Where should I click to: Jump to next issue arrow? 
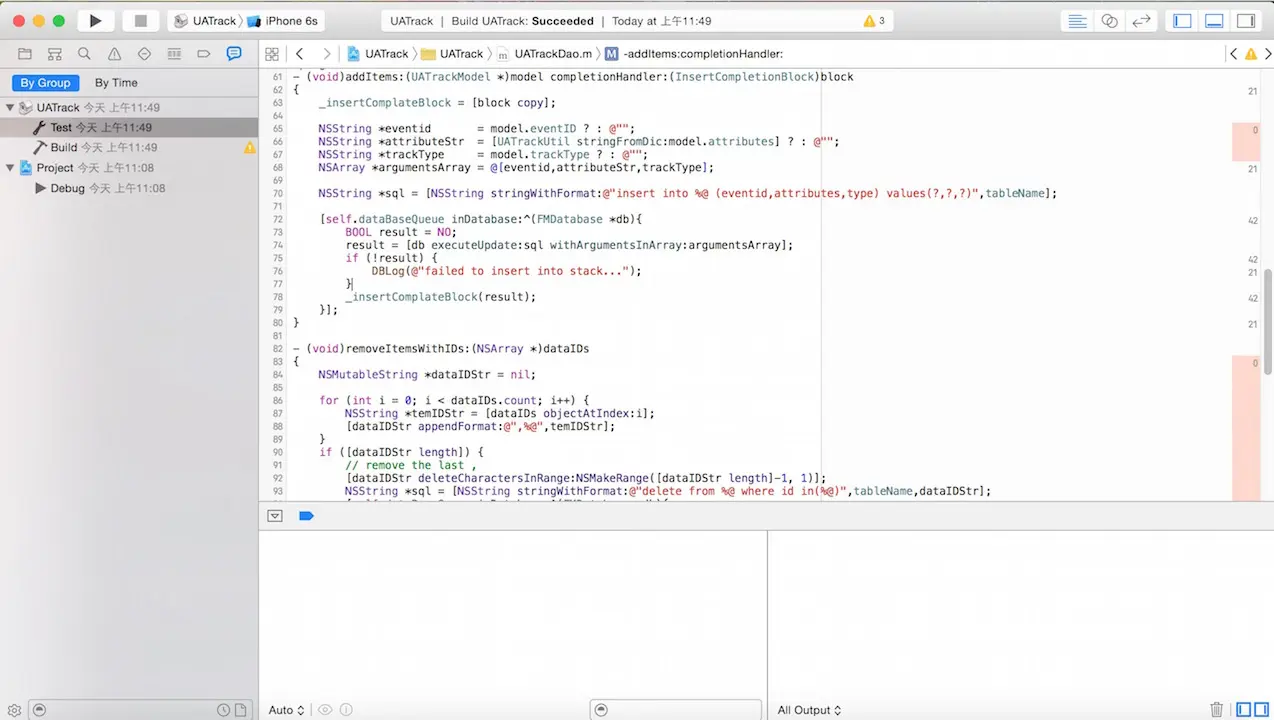1266,54
